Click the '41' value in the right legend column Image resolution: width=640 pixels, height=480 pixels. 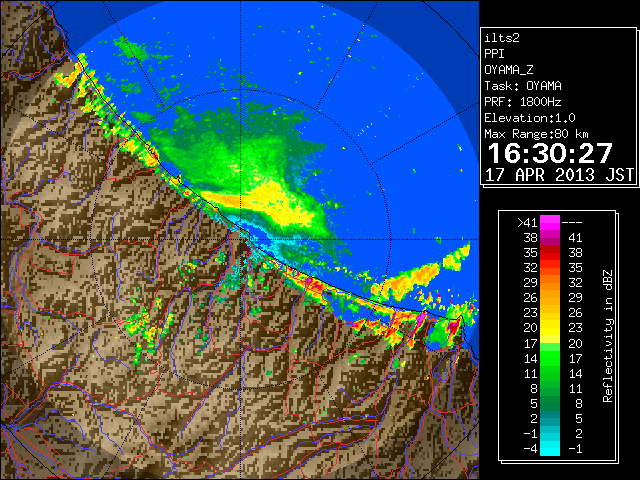tap(575, 238)
